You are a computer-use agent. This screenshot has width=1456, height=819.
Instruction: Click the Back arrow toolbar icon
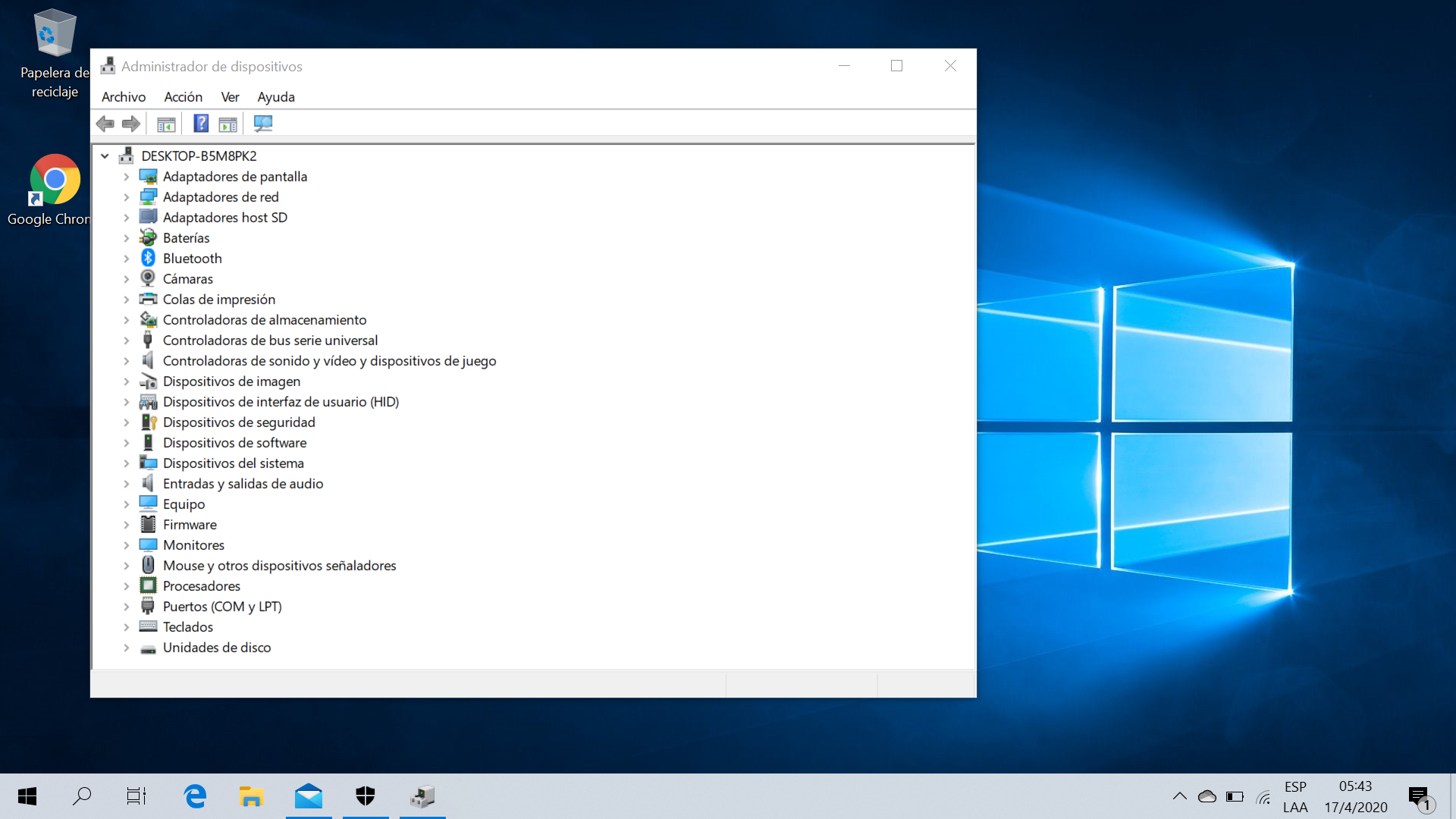coord(105,124)
